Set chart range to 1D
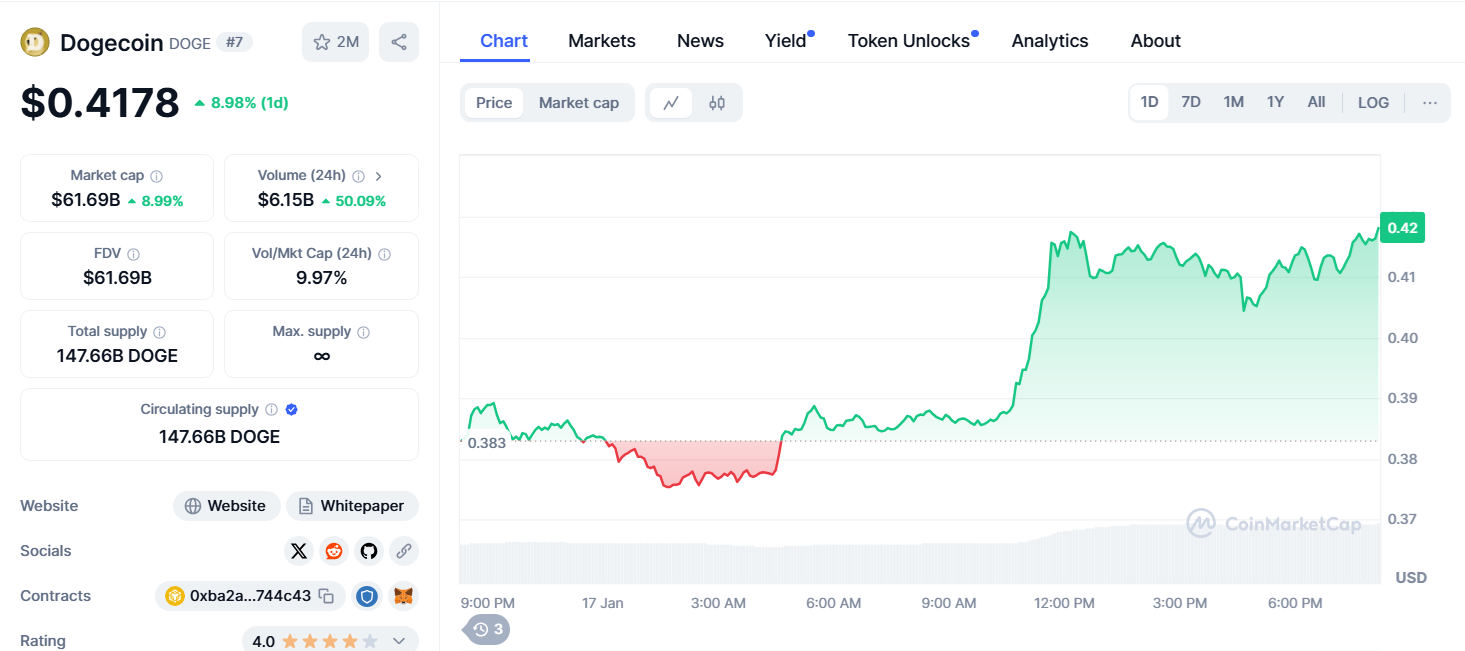This screenshot has height=651, width=1465. coord(1149,102)
